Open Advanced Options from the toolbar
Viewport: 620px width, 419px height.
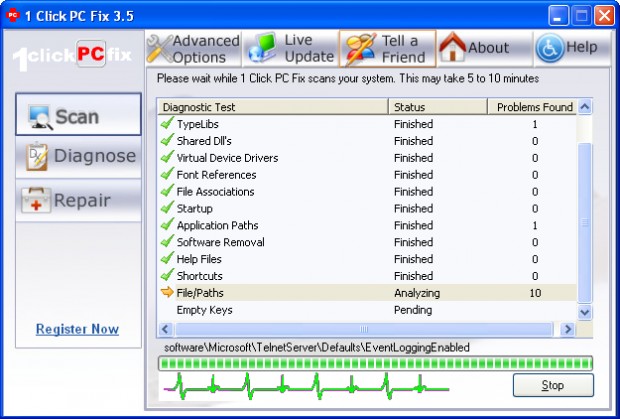coord(193,49)
